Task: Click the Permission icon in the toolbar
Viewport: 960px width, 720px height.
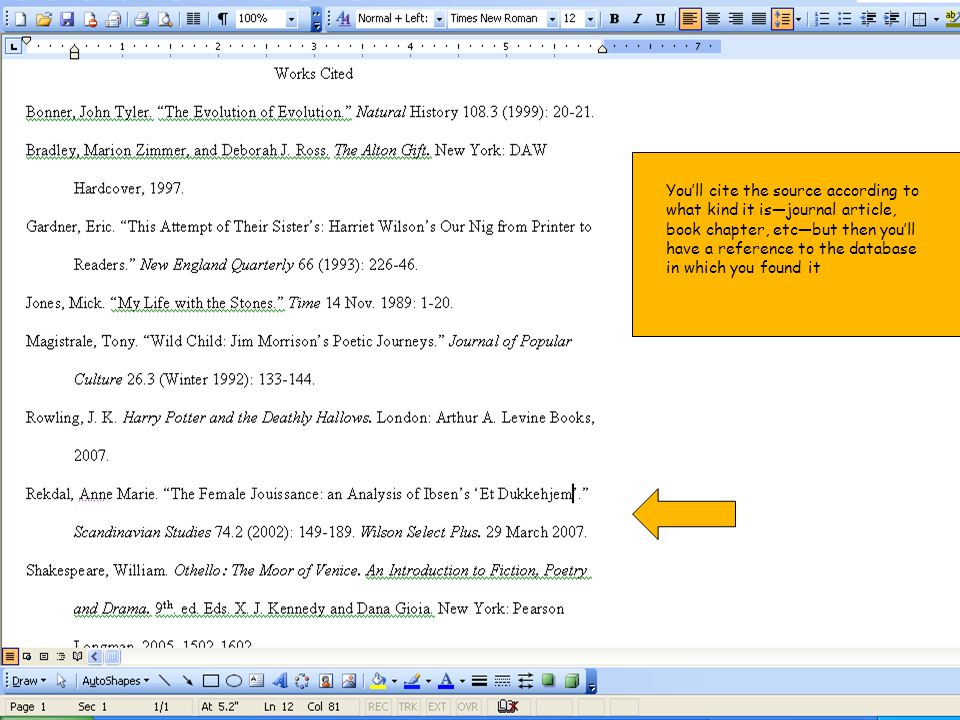Action: [x=90, y=19]
